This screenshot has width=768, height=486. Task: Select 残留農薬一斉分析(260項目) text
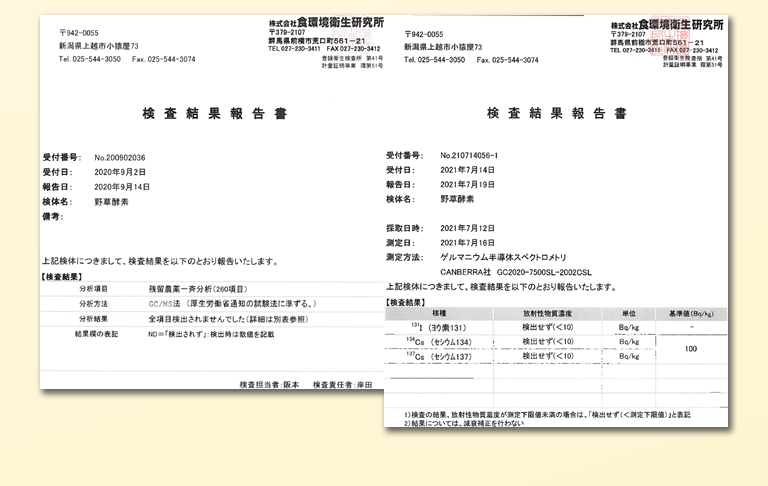click(x=198, y=289)
